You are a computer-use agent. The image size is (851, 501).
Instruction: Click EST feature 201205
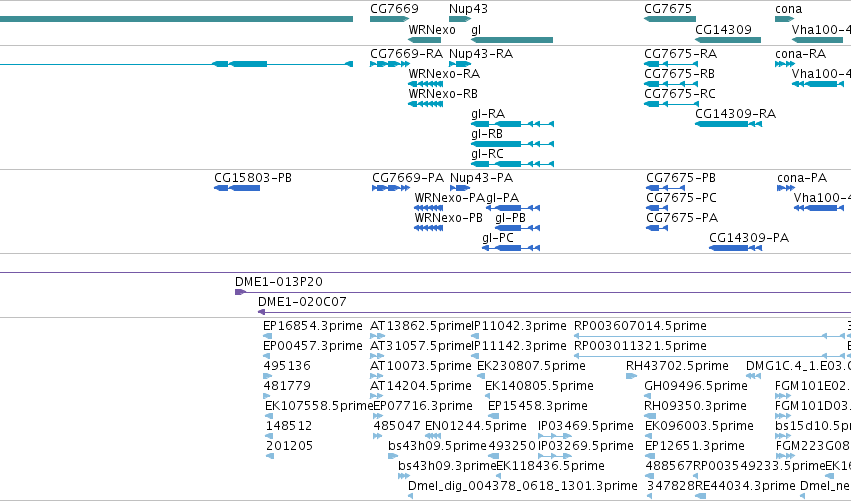click(x=270, y=456)
